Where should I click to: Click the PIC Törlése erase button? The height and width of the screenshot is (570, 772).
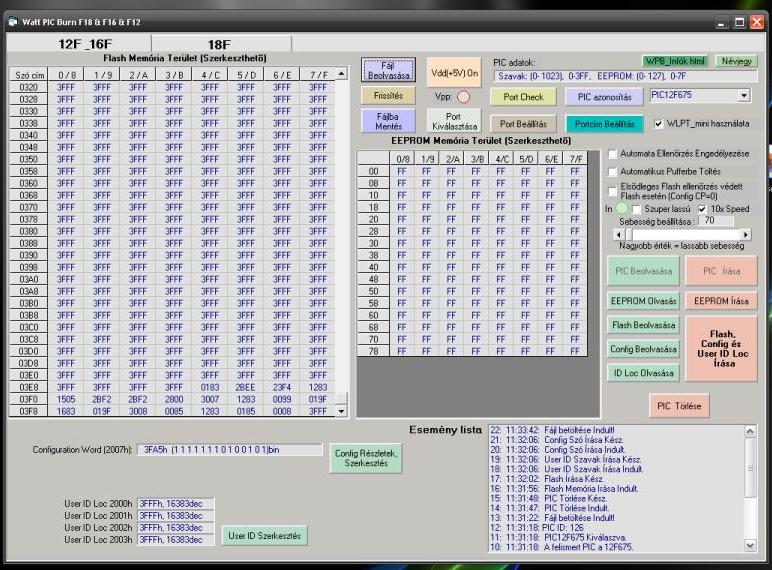[679, 406]
